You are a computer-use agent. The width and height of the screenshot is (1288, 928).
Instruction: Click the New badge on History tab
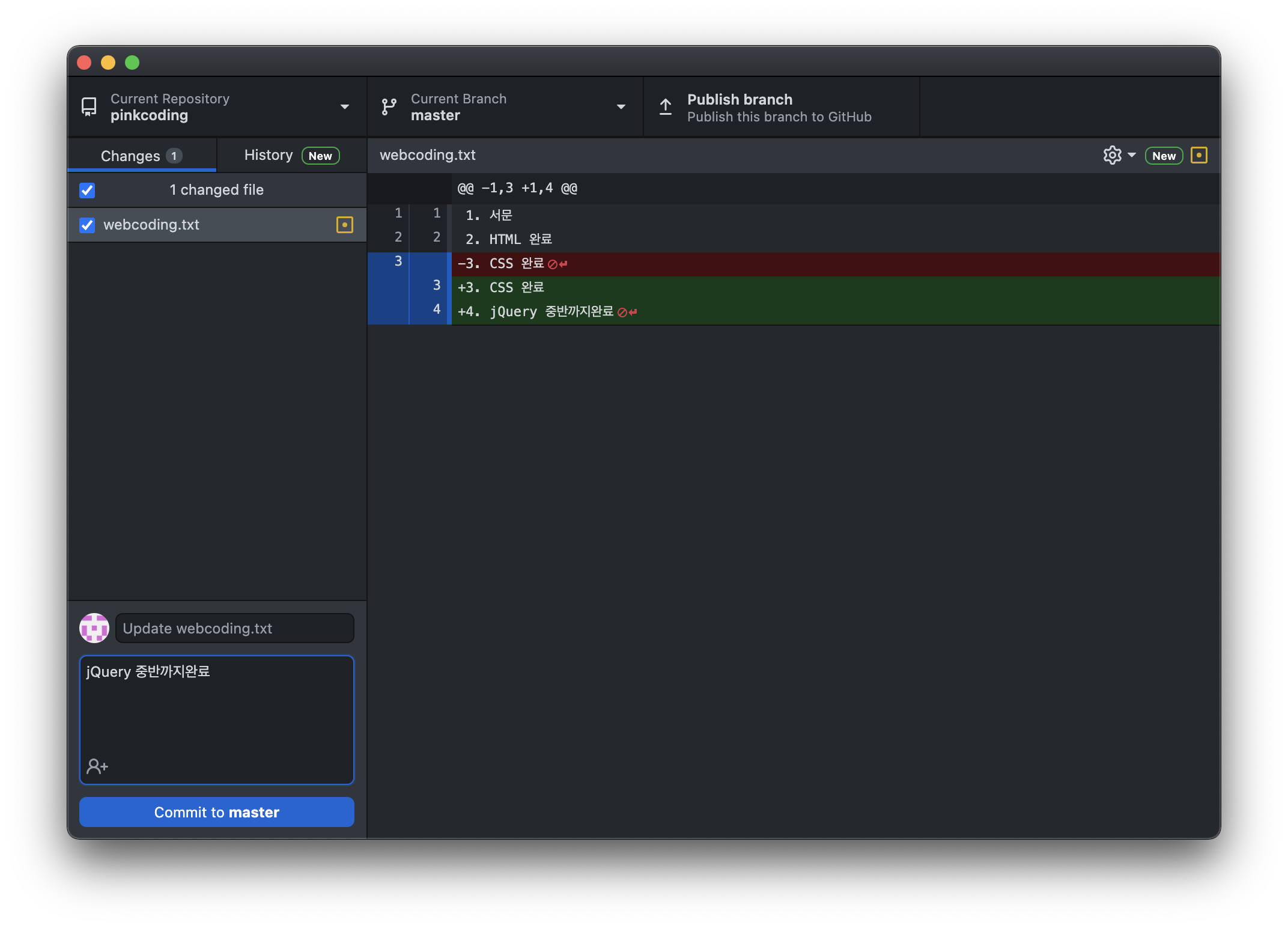(320, 156)
